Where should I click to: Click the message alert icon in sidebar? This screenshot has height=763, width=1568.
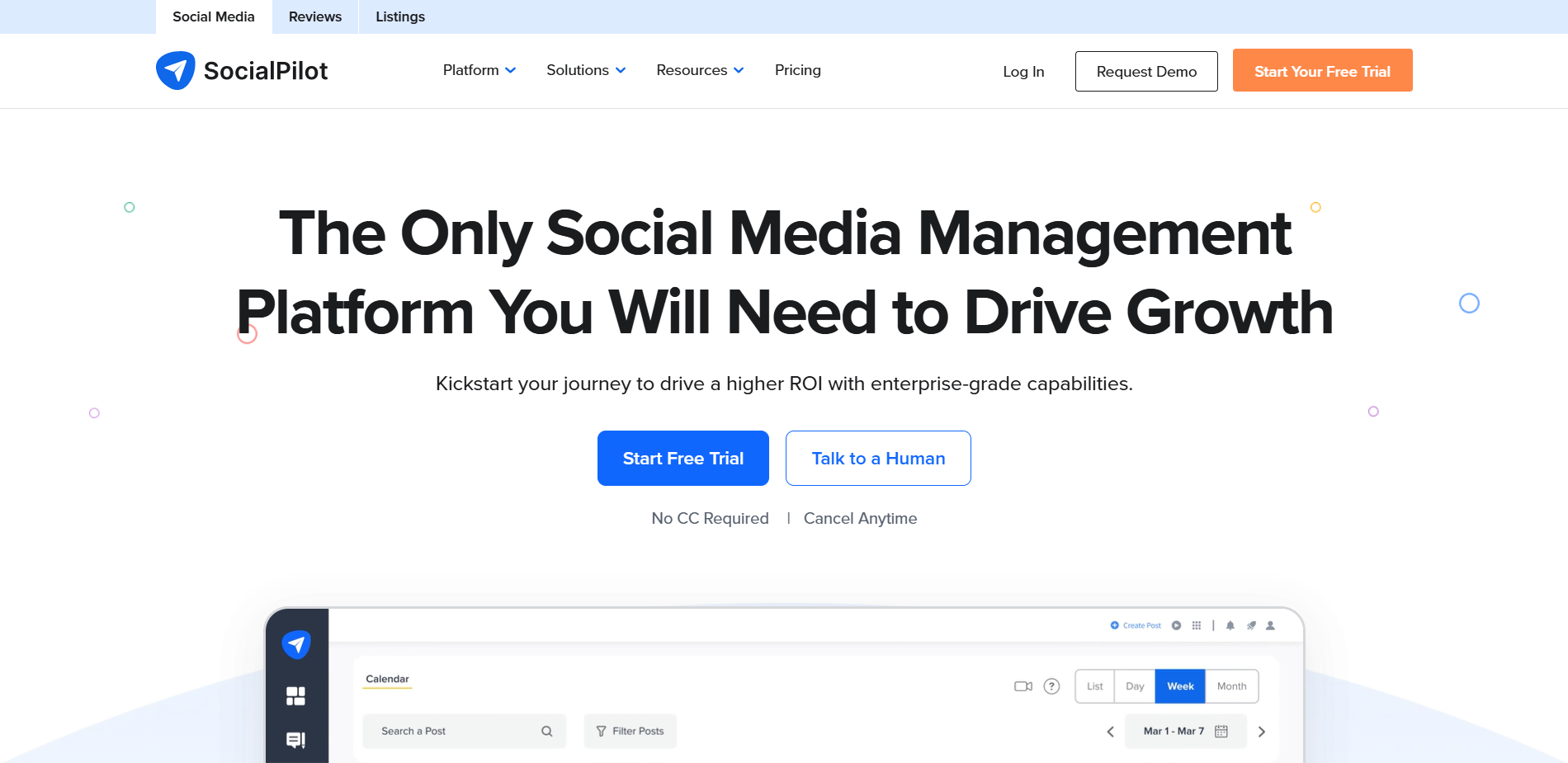(295, 740)
